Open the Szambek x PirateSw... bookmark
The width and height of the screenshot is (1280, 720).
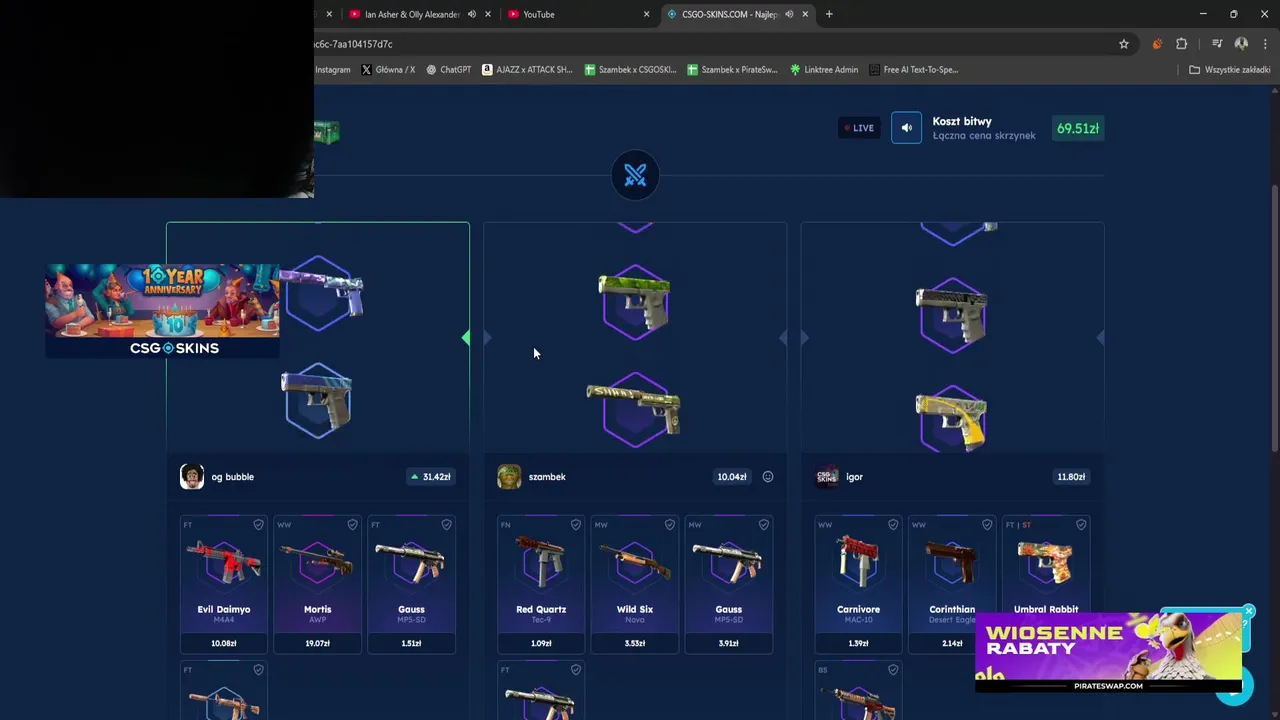(x=732, y=70)
